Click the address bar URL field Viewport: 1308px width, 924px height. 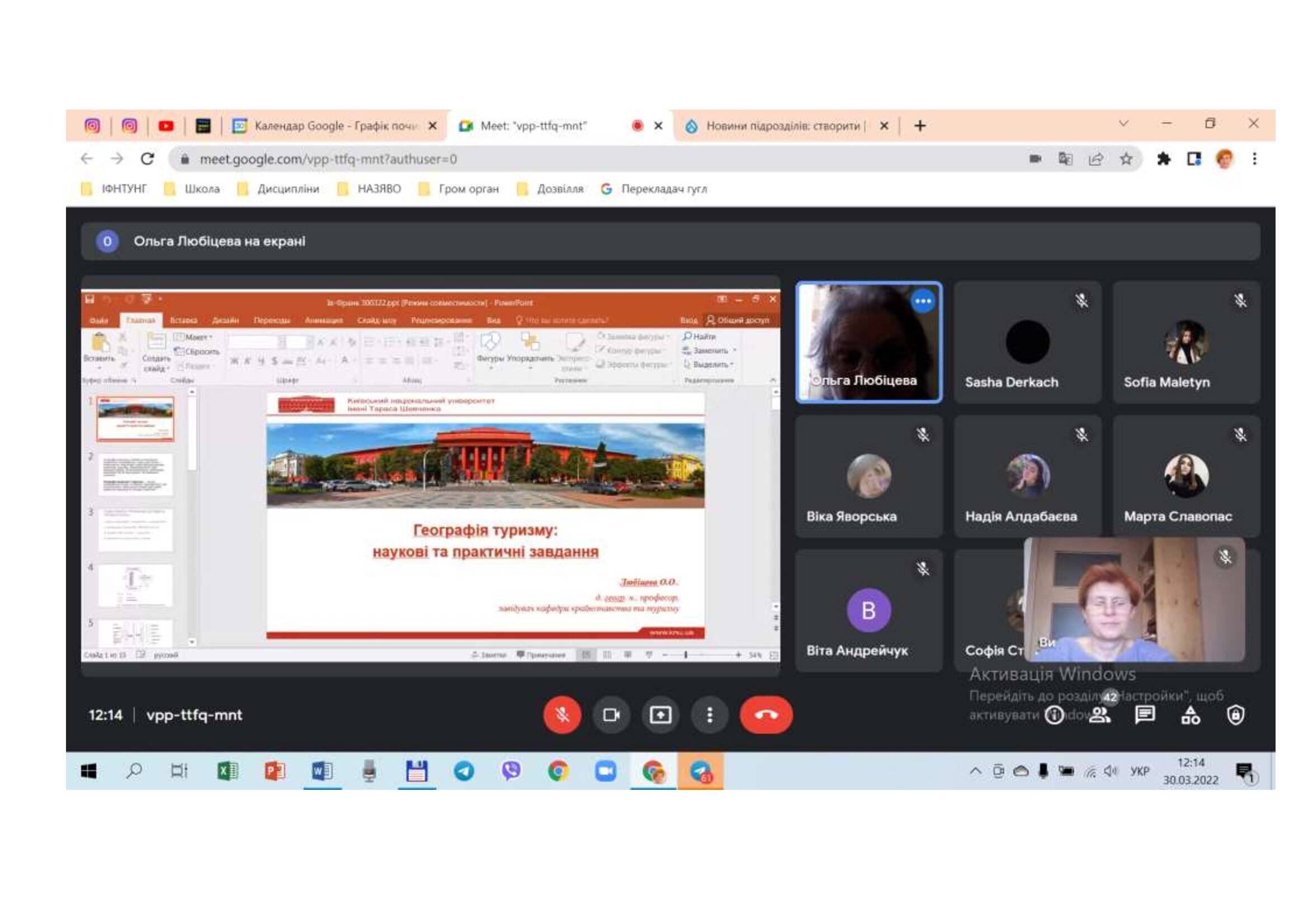pos(570,159)
